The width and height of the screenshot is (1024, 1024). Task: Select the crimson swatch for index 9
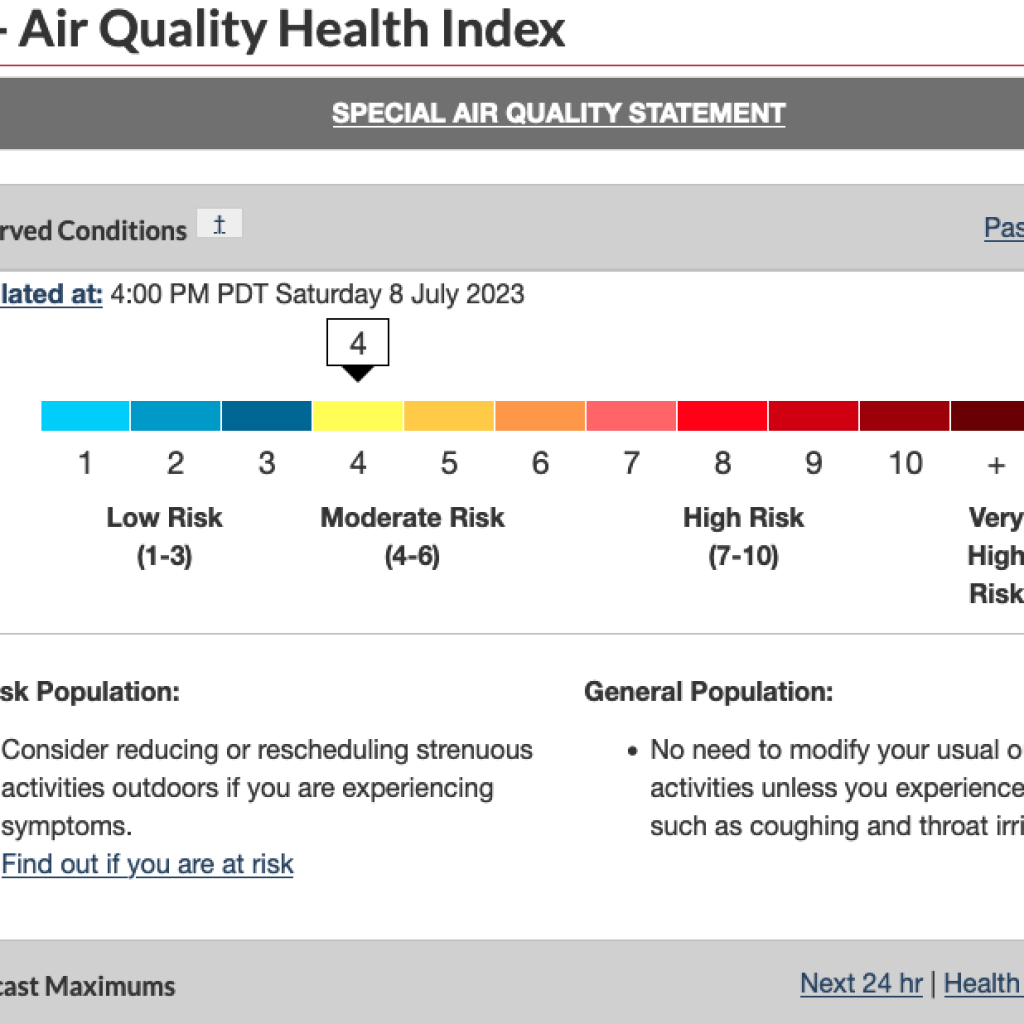pyautogui.click(x=813, y=416)
